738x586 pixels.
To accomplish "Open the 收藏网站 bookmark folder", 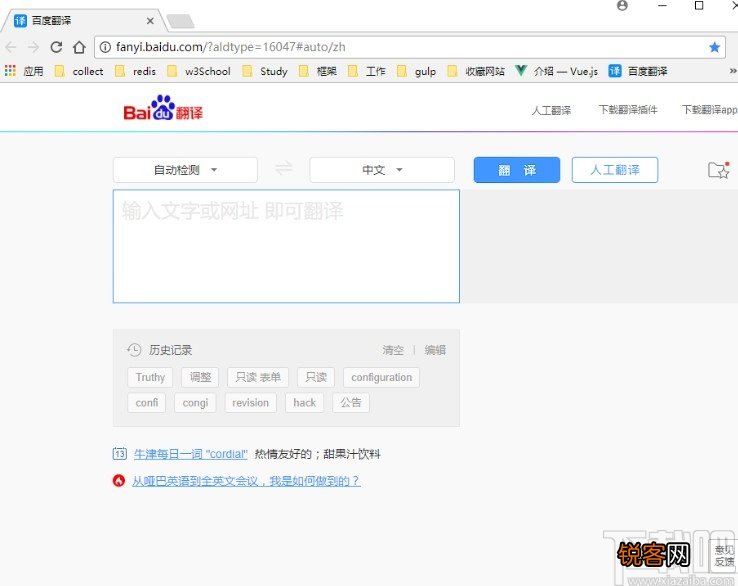I will [x=475, y=71].
